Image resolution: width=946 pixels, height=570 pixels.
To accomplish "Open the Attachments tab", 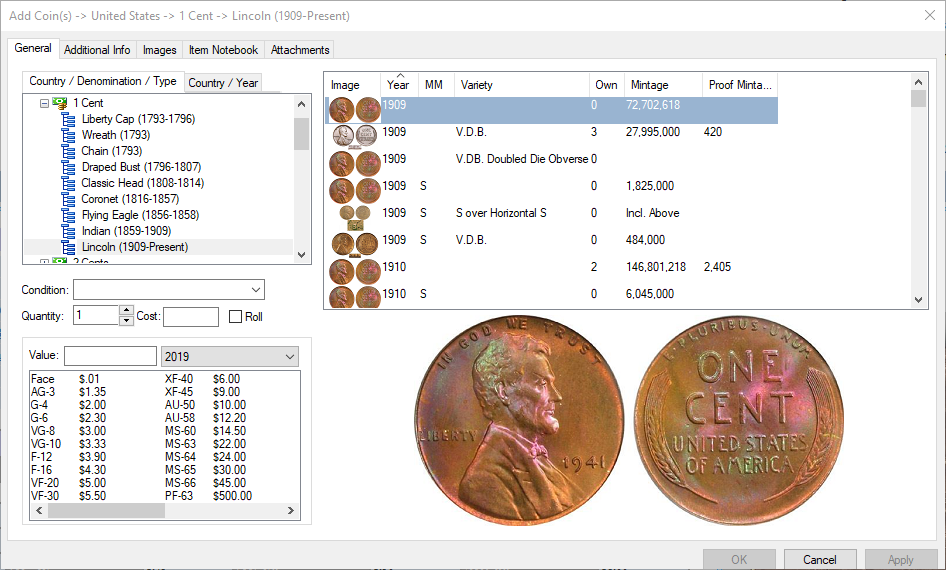I will (x=300, y=50).
